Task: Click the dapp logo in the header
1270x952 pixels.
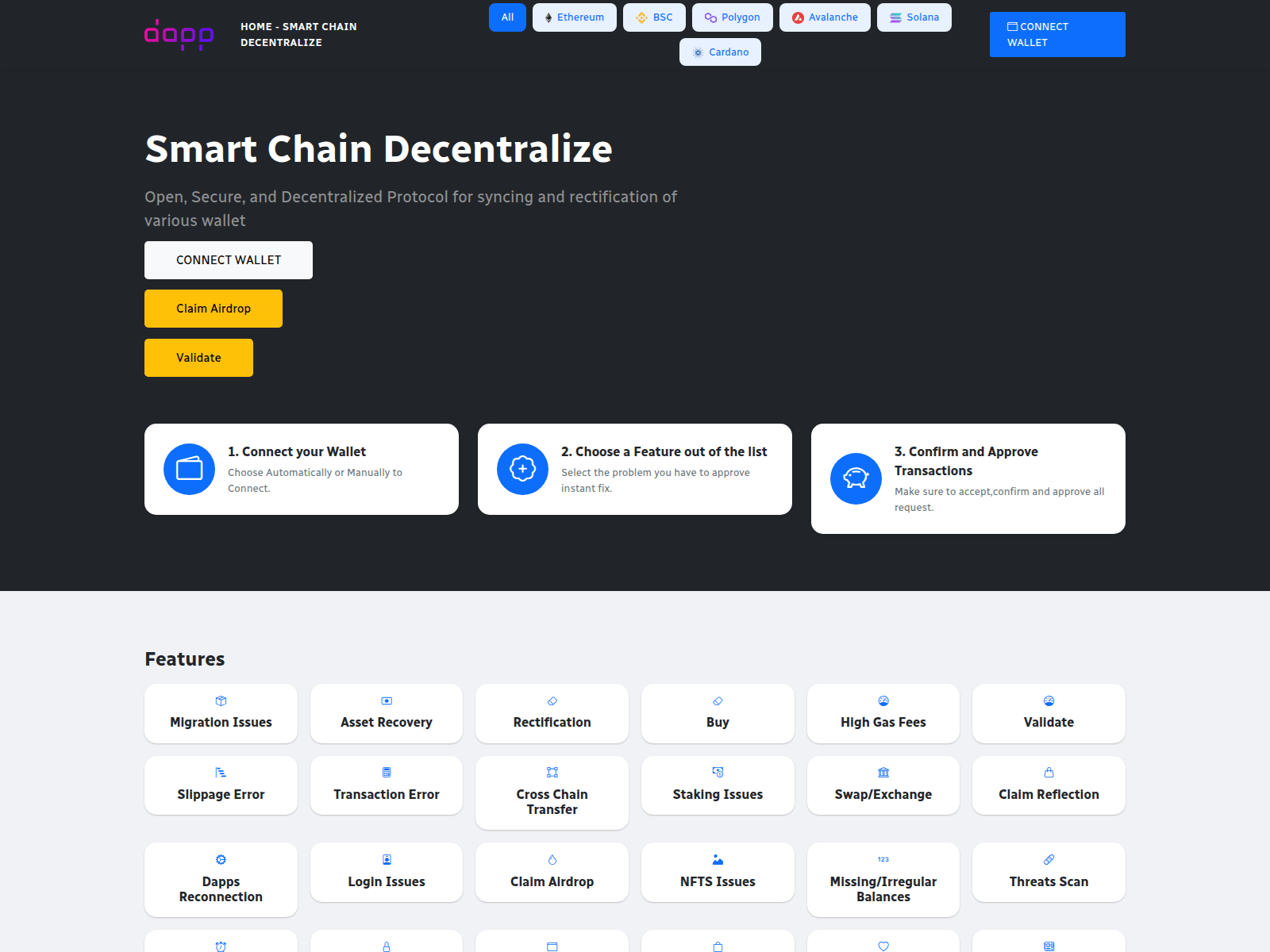Action: pyautogui.click(x=179, y=35)
